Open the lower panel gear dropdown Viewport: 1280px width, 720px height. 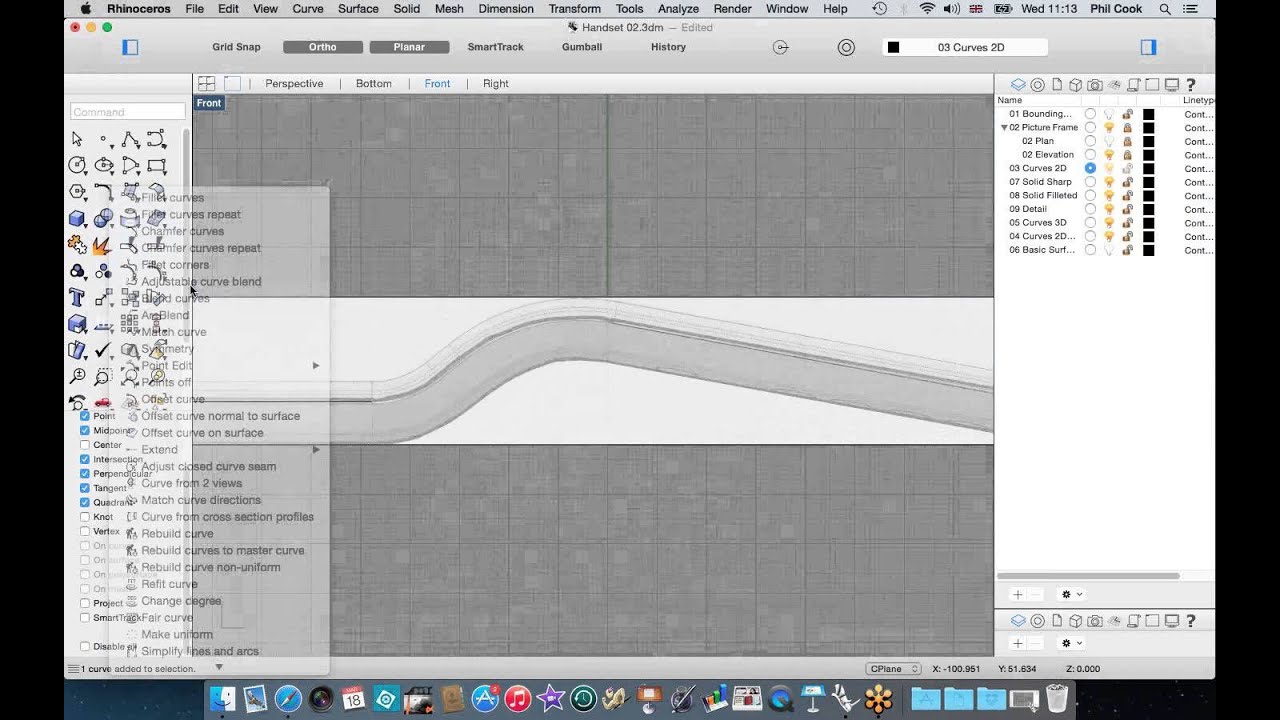1072,643
